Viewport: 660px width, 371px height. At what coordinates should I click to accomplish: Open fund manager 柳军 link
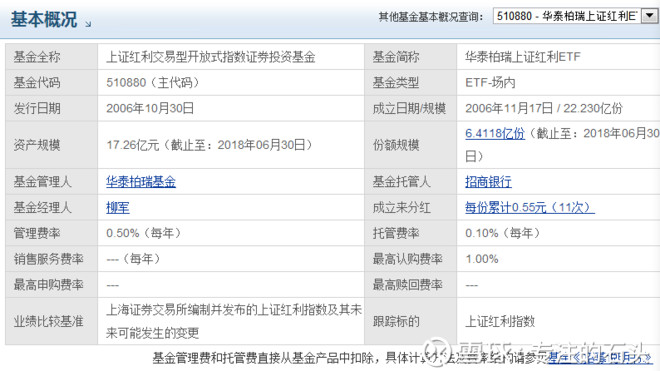coord(117,208)
